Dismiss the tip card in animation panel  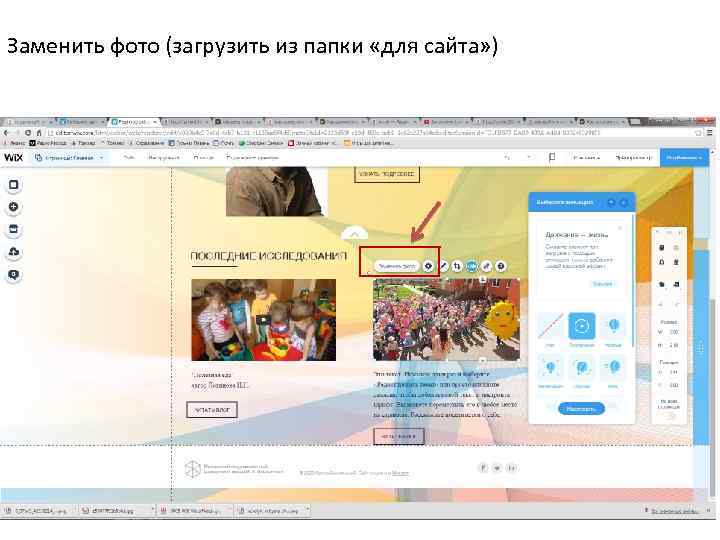point(620,228)
